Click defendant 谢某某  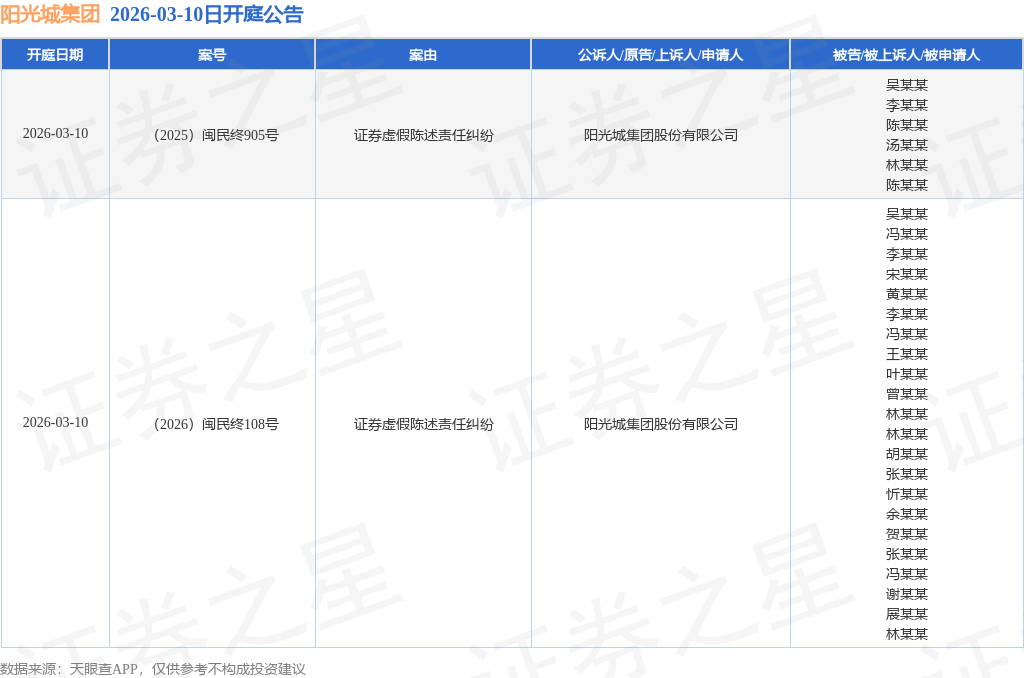click(x=906, y=594)
